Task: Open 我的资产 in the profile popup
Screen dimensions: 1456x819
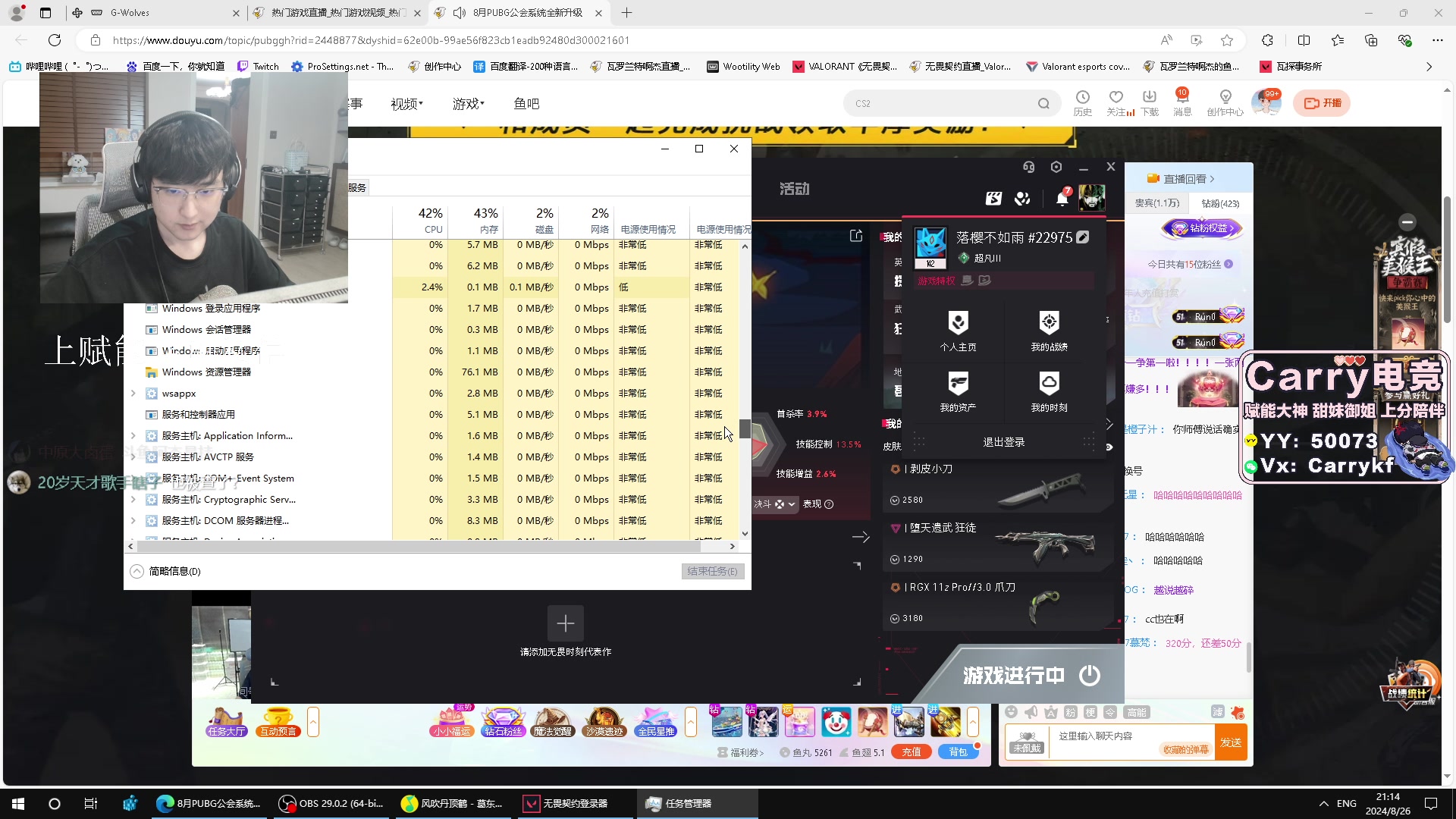Action: point(959,392)
